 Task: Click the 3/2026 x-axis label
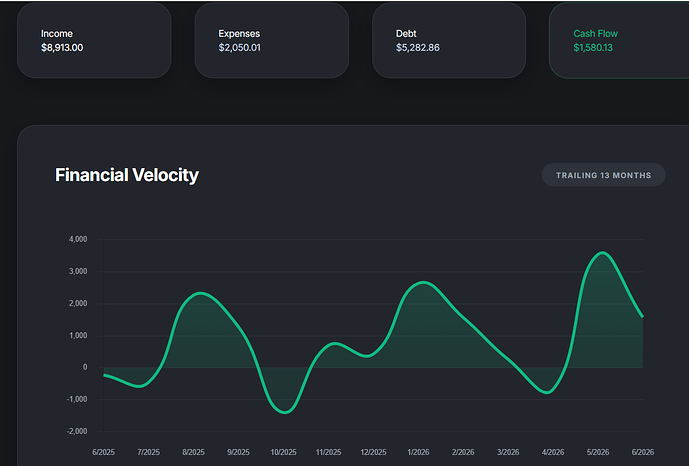(x=508, y=452)
